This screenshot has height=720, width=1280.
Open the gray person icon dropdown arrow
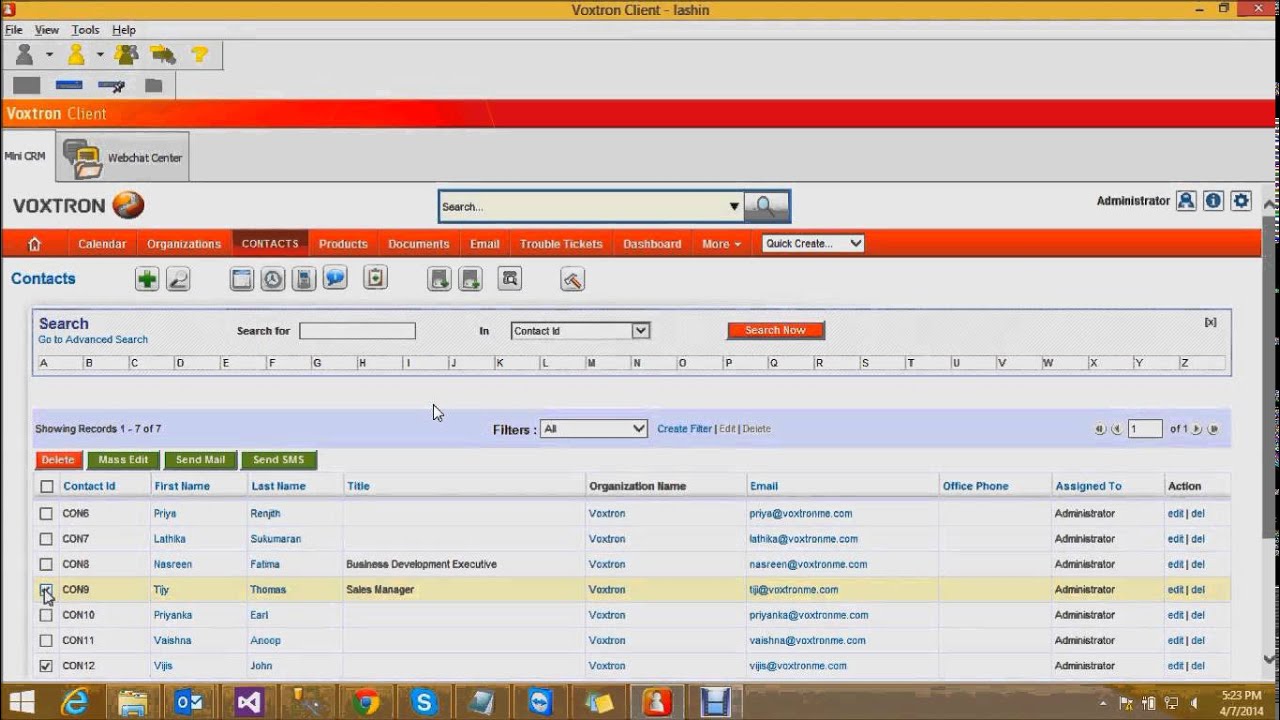tap(49, 55)
